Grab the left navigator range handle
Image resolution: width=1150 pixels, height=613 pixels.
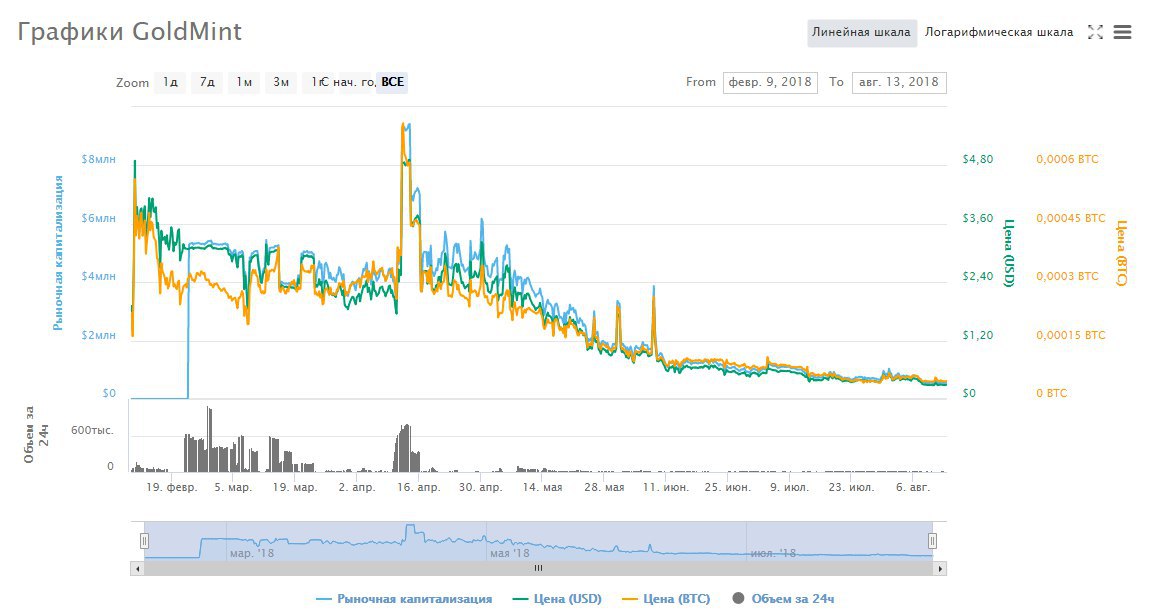144,541
